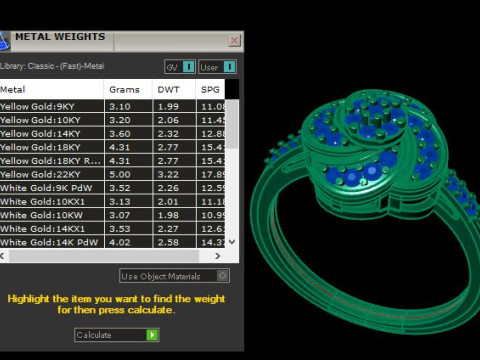Image resolution: width=480 pixels, height=360 pixels.
Task: Select the White Gold:14K PdW row
Action: coord(112,242)
